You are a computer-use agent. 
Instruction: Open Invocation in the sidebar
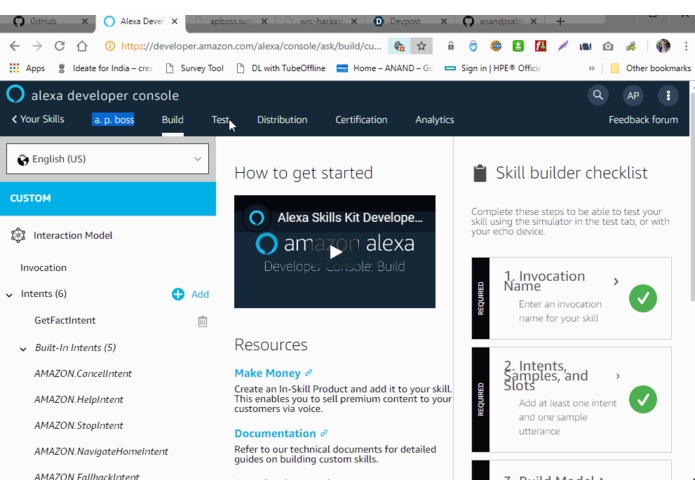[x=43, y=268]
